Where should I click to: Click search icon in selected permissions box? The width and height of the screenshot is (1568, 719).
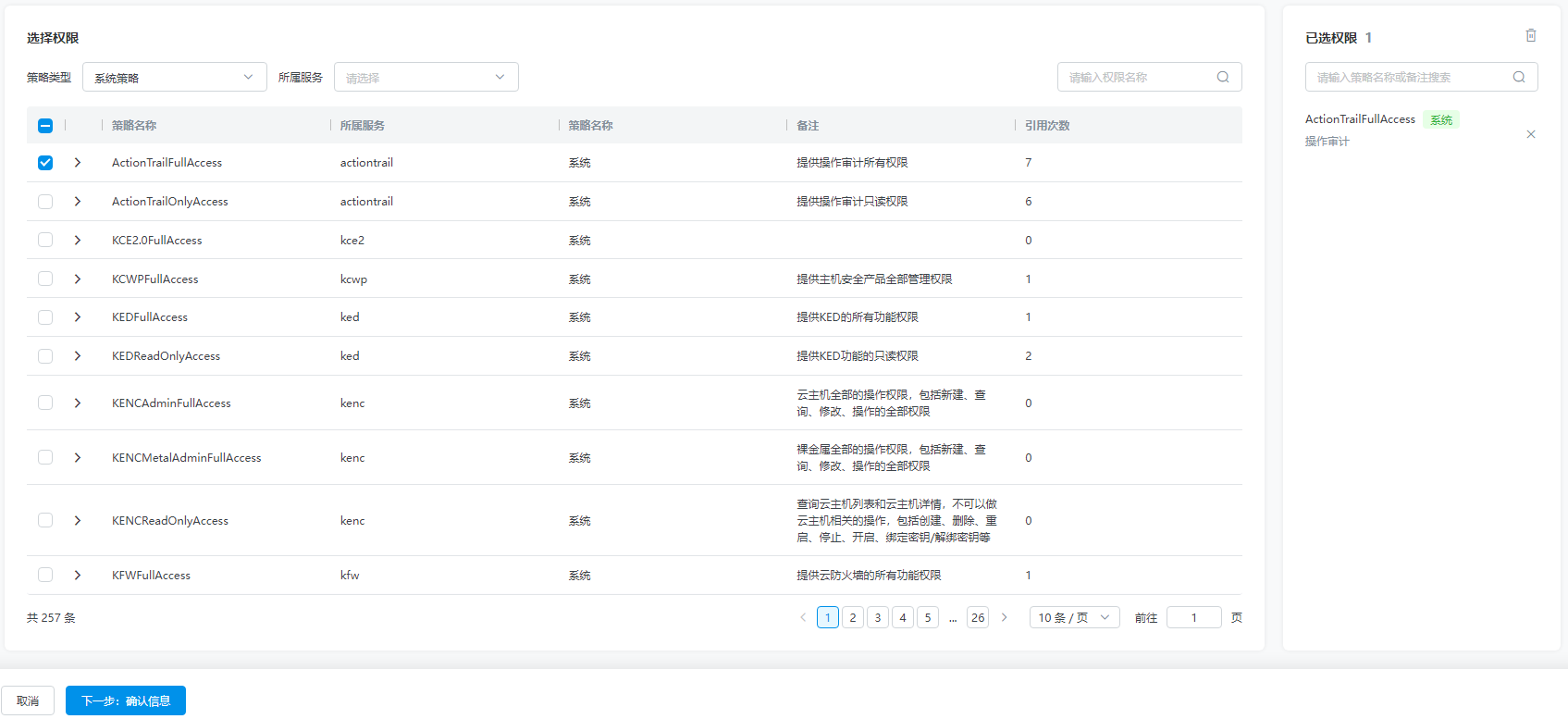coord(1518,78)
